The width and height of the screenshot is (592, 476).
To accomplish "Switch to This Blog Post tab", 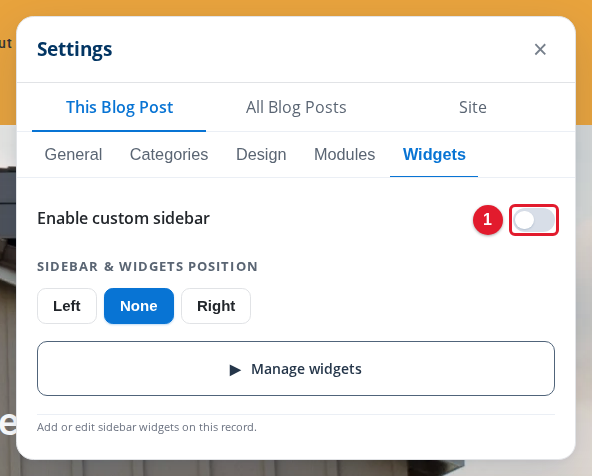I will coord(119,107).
